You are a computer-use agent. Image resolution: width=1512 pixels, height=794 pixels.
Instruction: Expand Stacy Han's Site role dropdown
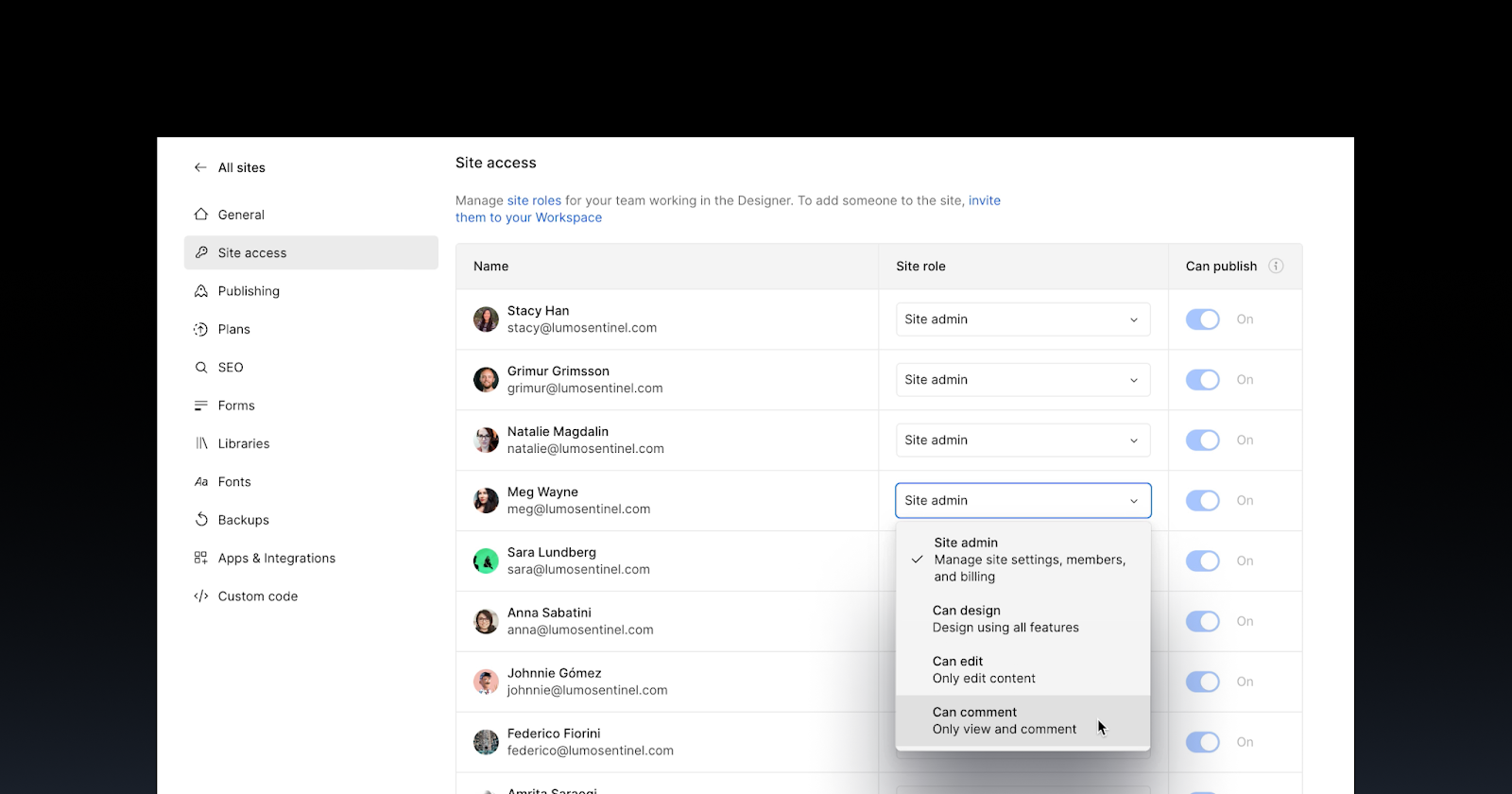[x=1022, y=319]
